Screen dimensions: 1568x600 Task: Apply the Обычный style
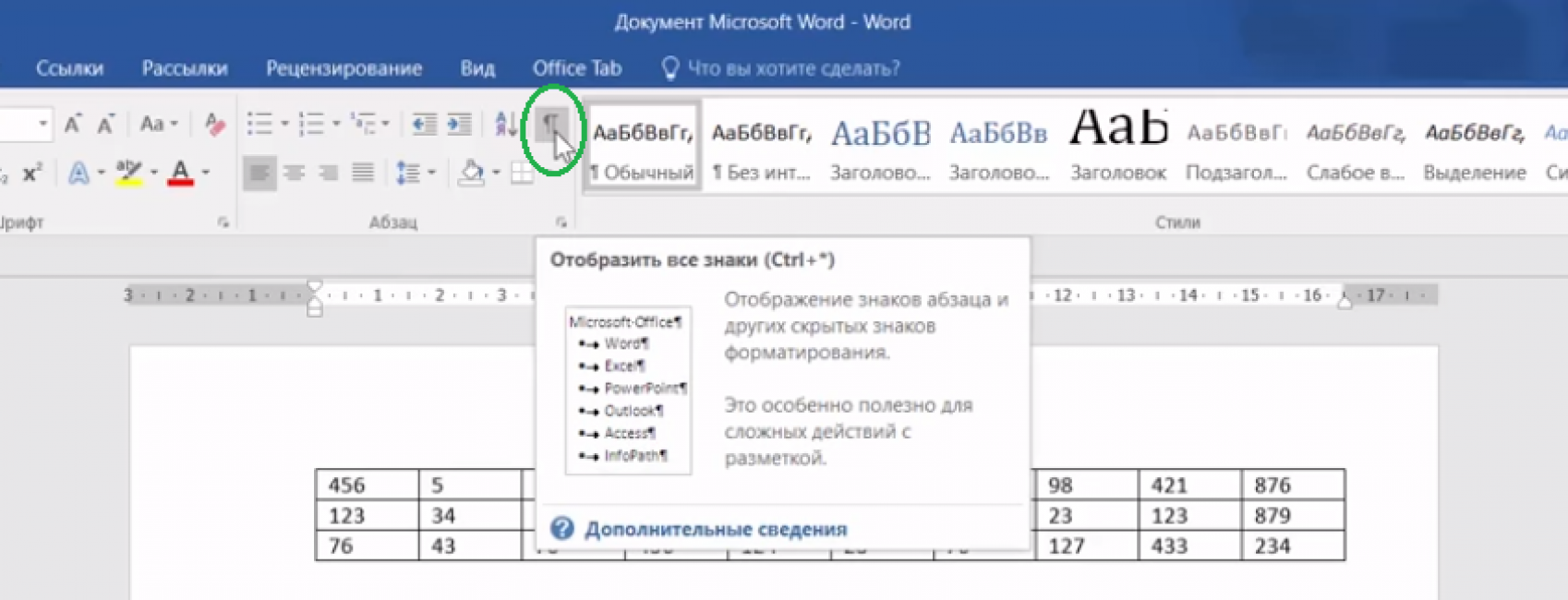[643, 148]
